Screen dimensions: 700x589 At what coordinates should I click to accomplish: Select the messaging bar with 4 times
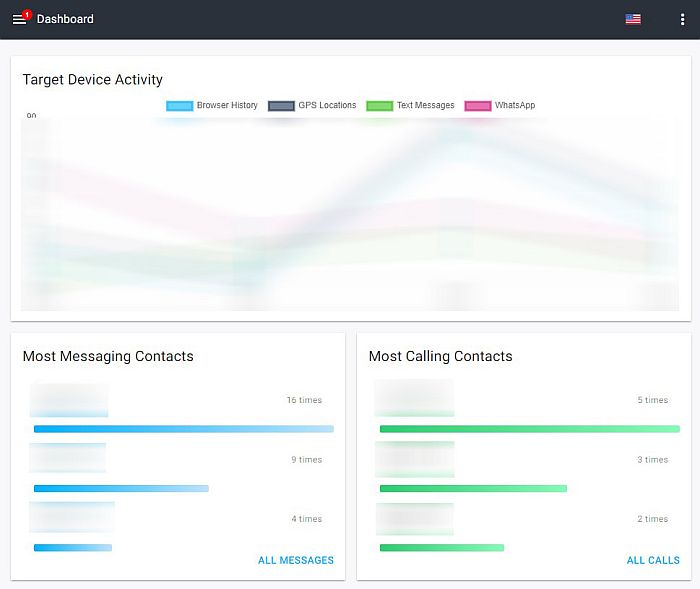(73, 548)
